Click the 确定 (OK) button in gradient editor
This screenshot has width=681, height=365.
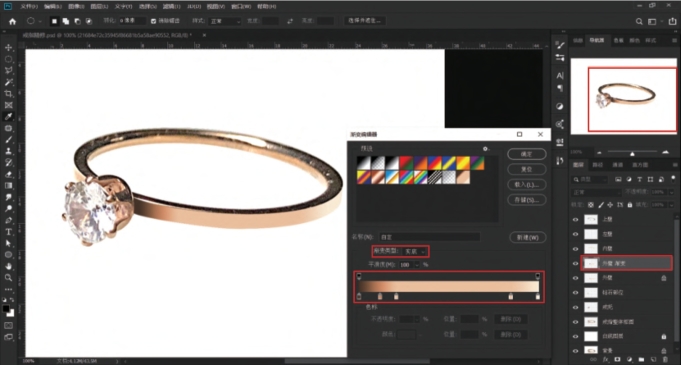[x=526, y=154]
